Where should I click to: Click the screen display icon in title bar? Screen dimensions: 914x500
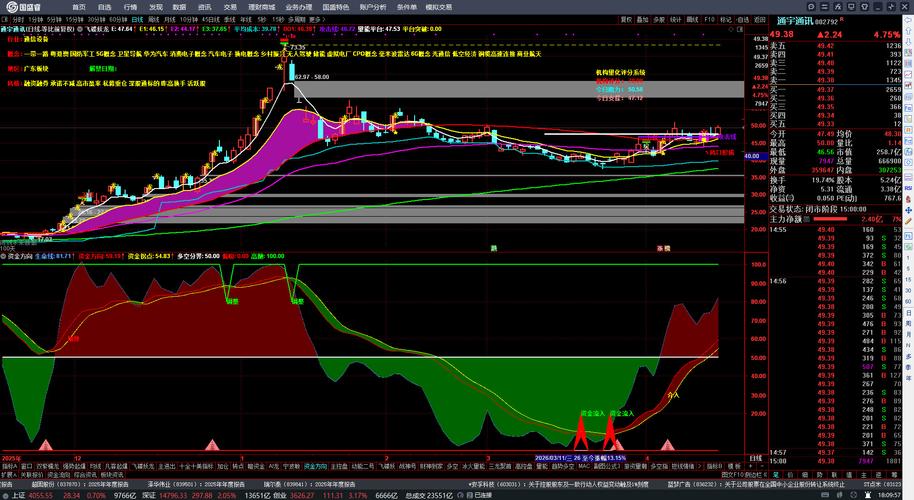tap(852, 7)
